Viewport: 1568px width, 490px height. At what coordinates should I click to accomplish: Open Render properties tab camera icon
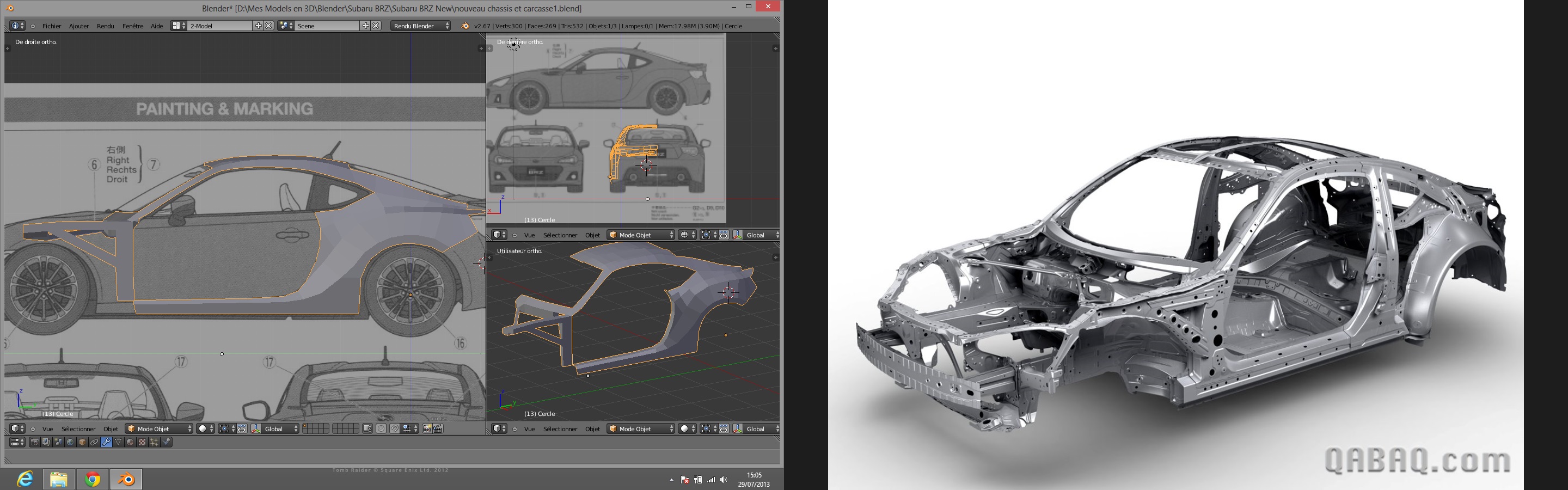click(x=35, y=443)
